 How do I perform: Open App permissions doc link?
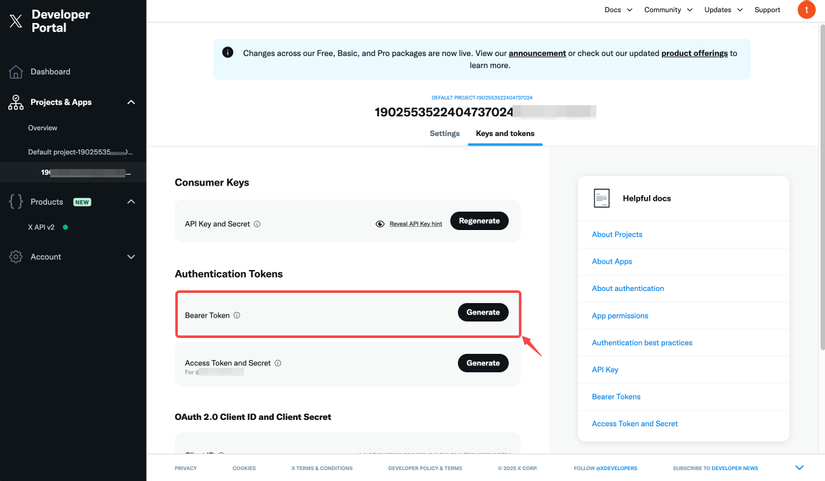click(x=620, y=316)
